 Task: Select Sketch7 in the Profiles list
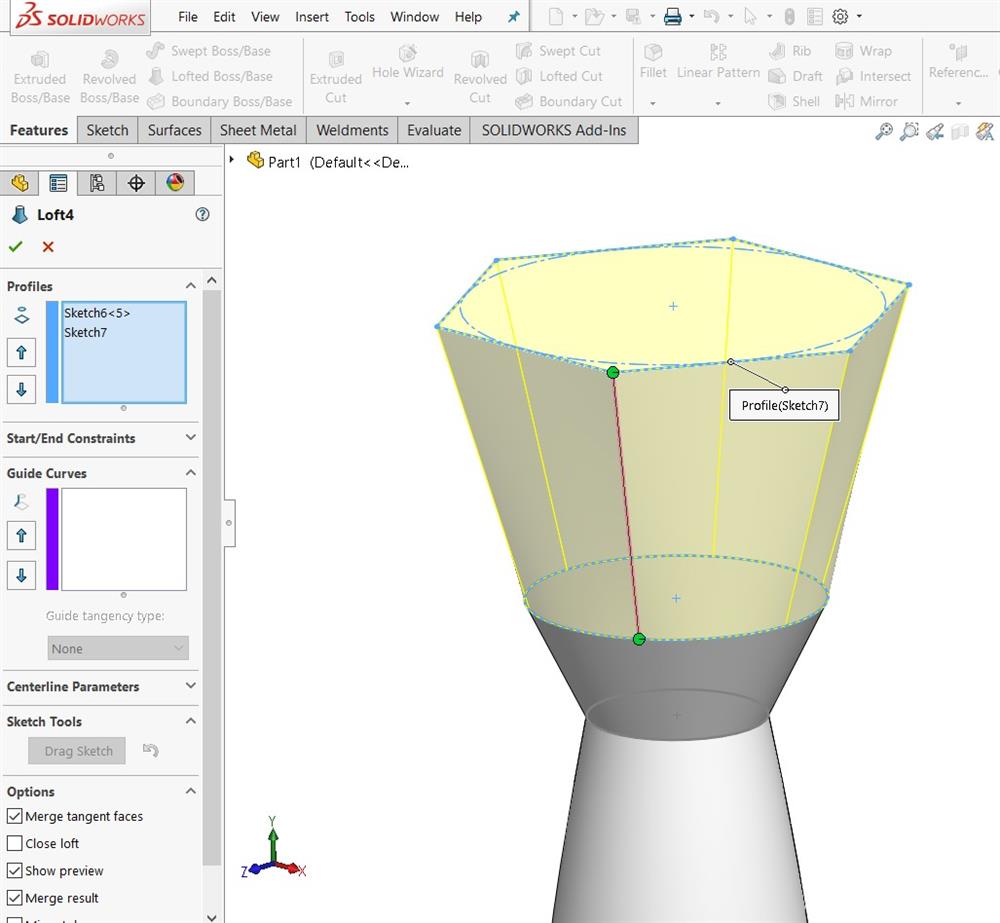[85, 332]
